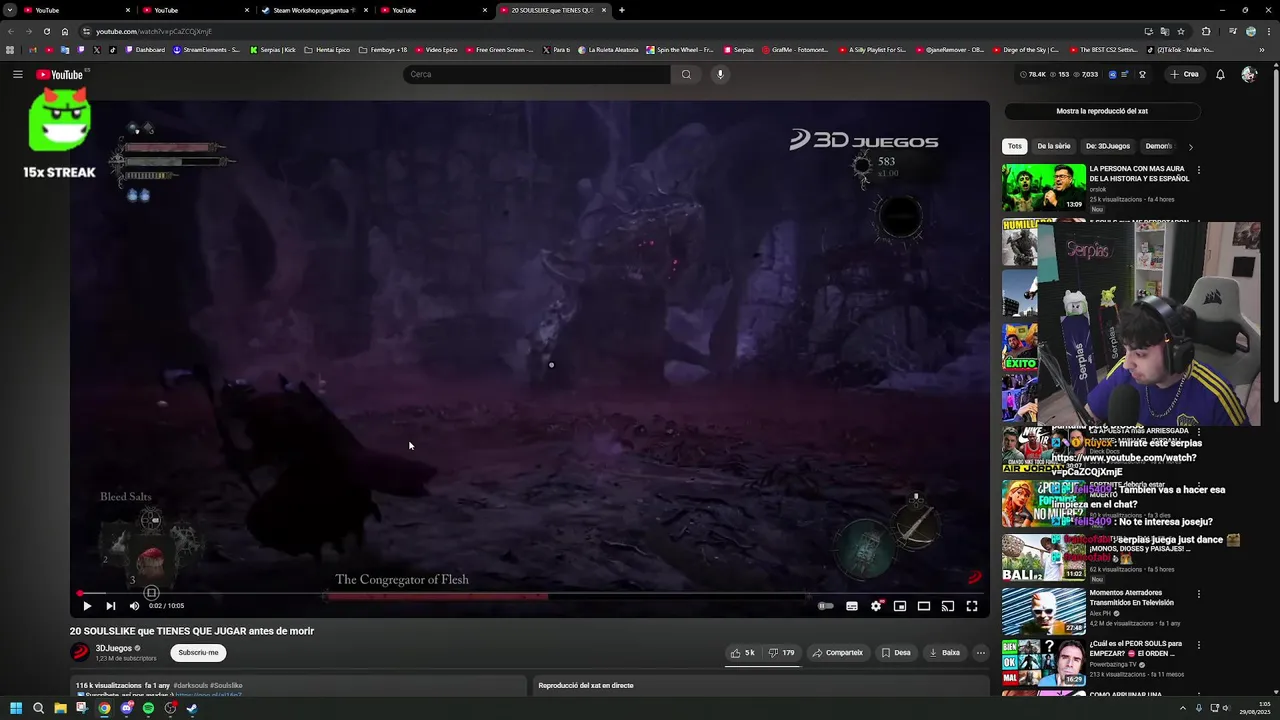Go to YouTube home via the logo
1280x720 pixels.
60,74
